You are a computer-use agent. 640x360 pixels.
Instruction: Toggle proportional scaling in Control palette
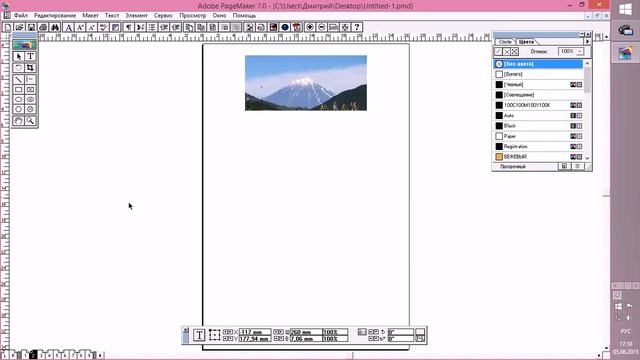tap(362, 332)
